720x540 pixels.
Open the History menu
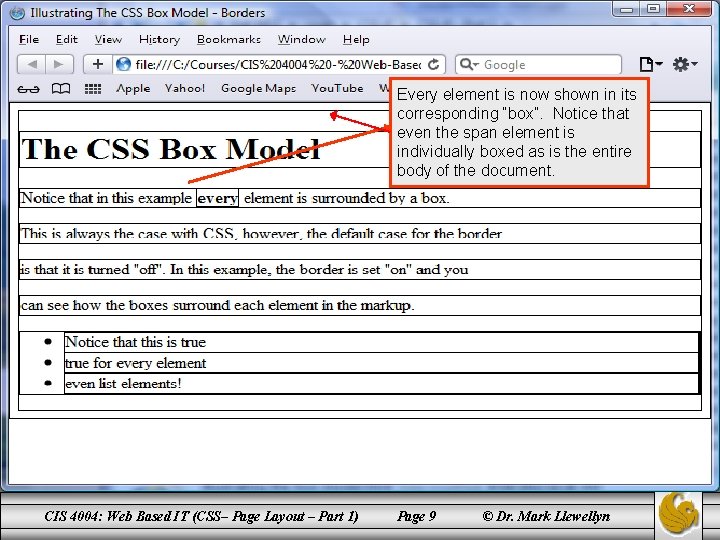coord(159,39)
